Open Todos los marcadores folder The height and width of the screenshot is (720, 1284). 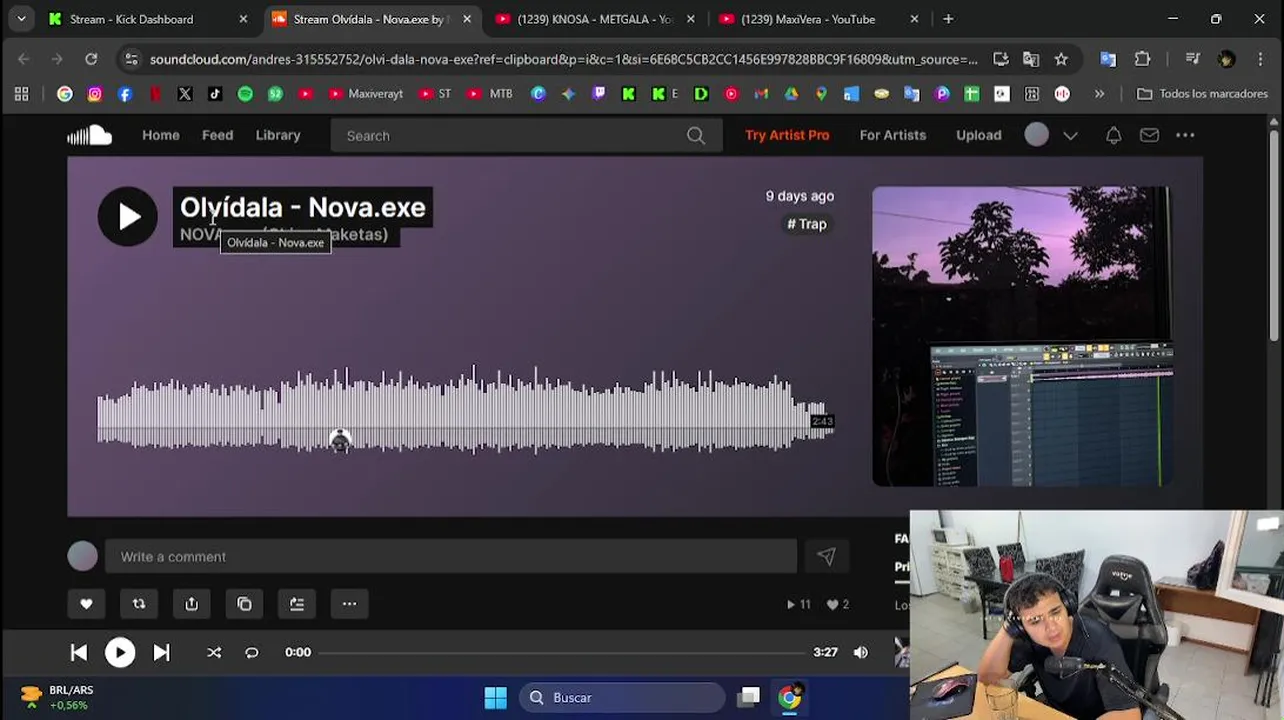click(x=1202, y=94)
